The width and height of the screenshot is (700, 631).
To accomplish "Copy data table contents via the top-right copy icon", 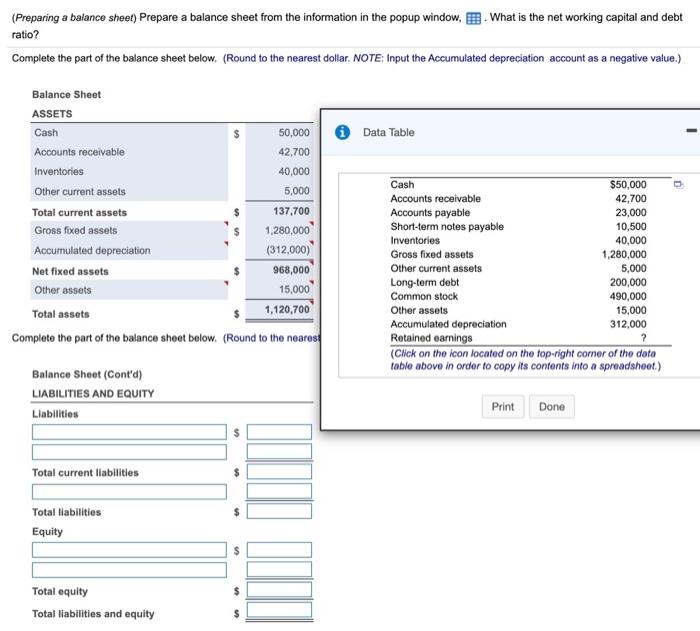I will coord(678,184).
